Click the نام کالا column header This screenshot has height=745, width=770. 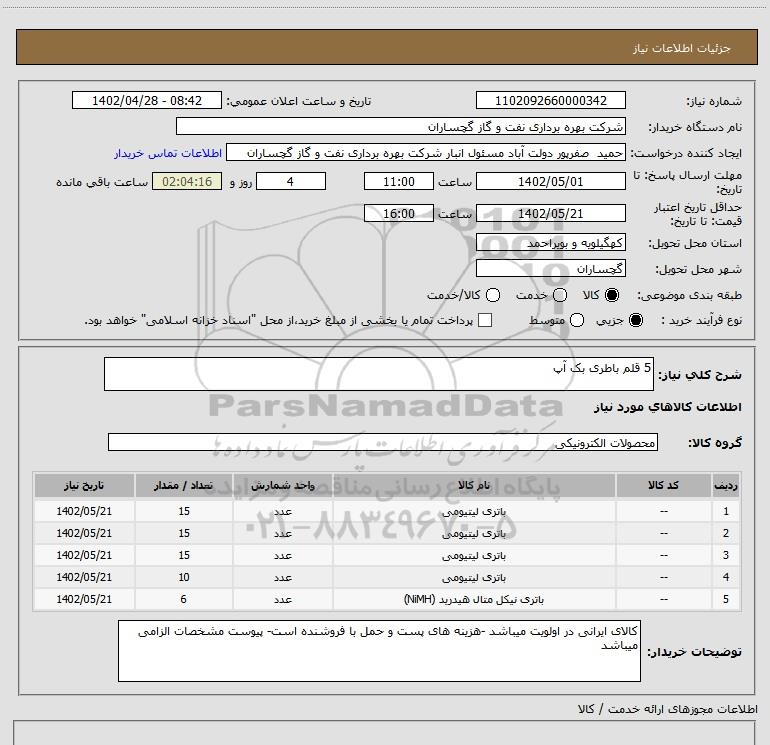(474, 485)
